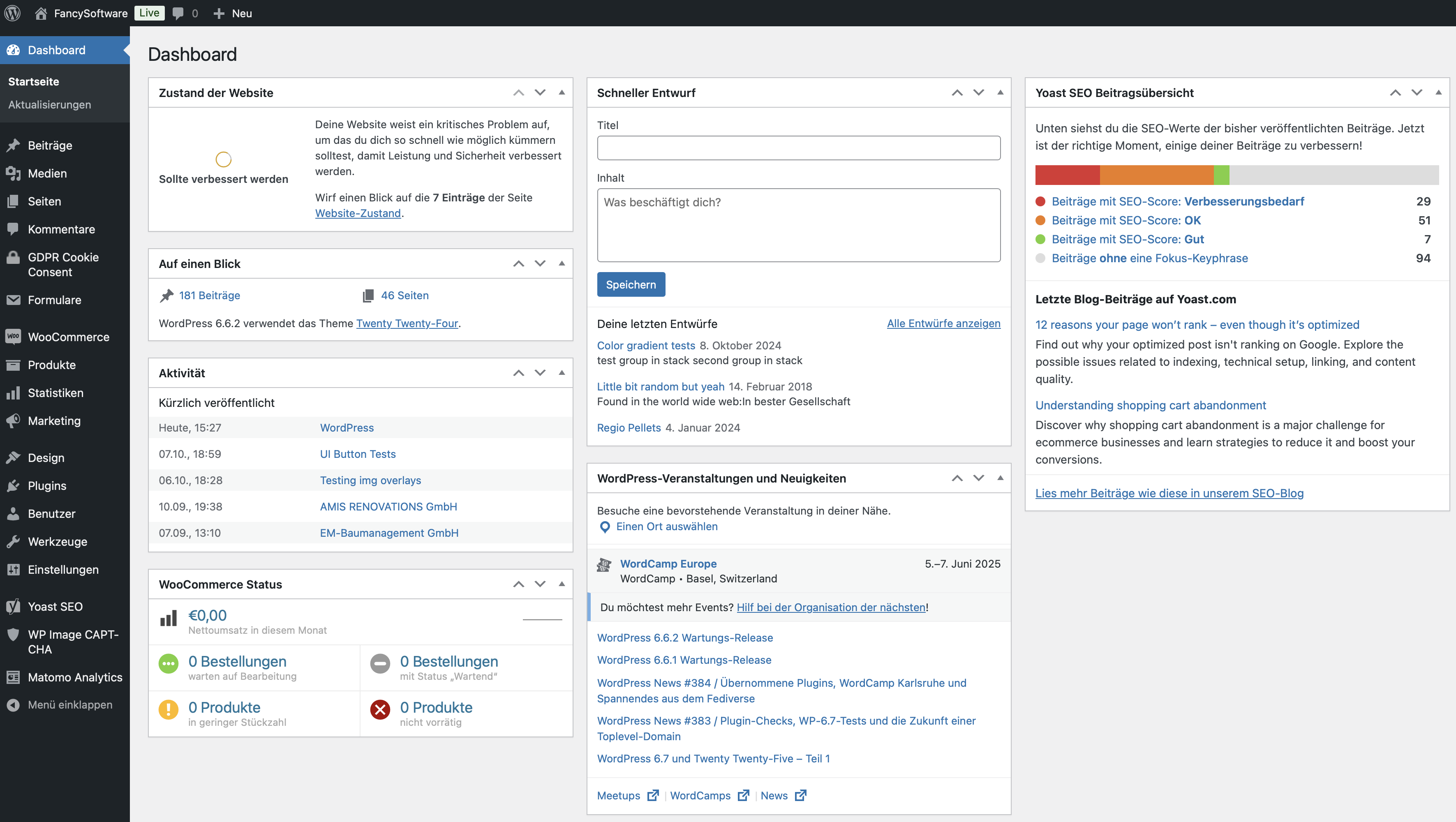Open the Aktualisierungen submenu item
Viewport: 1456px width, 822px height.
49,104
